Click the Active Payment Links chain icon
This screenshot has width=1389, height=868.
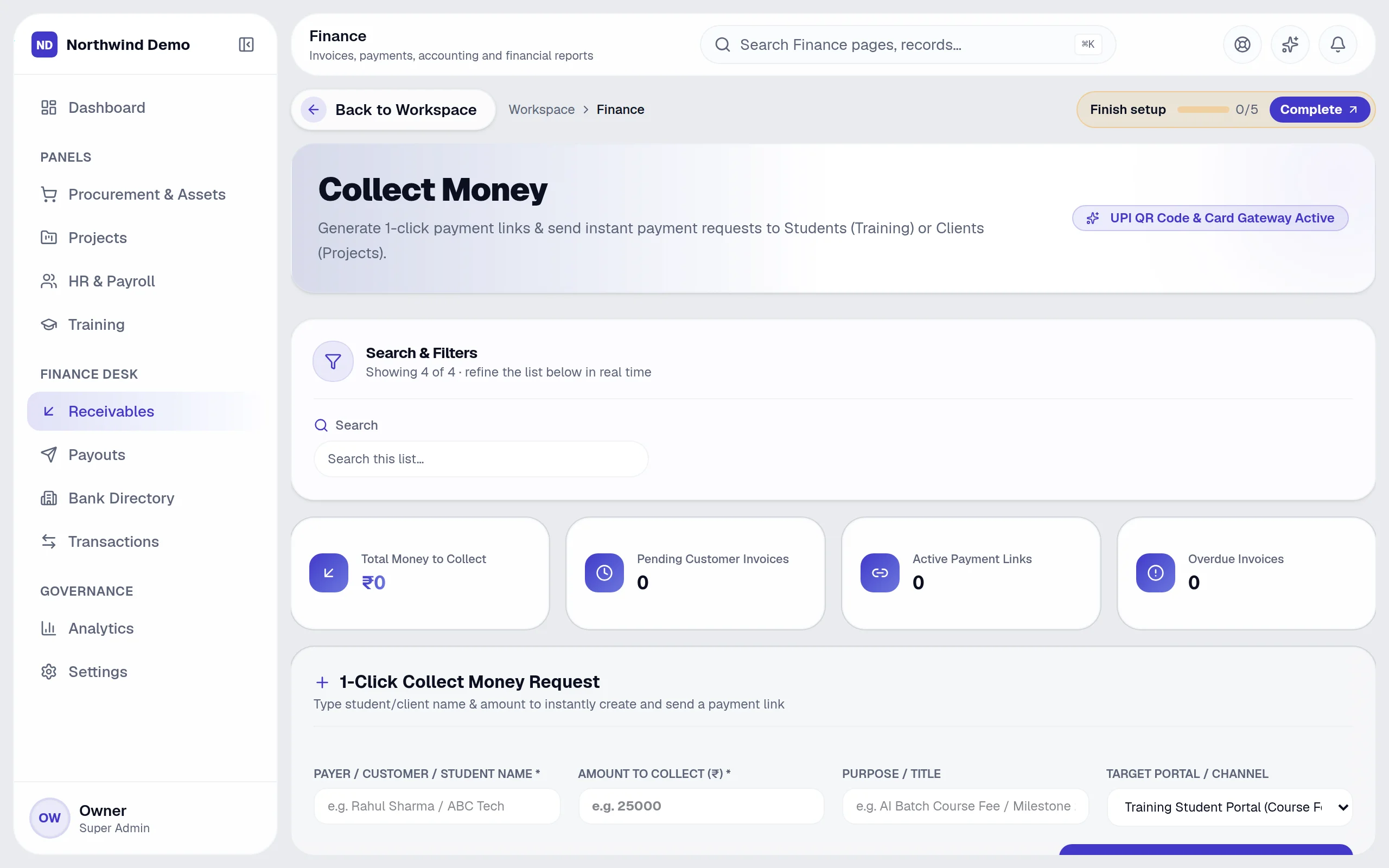click(880, 572)
